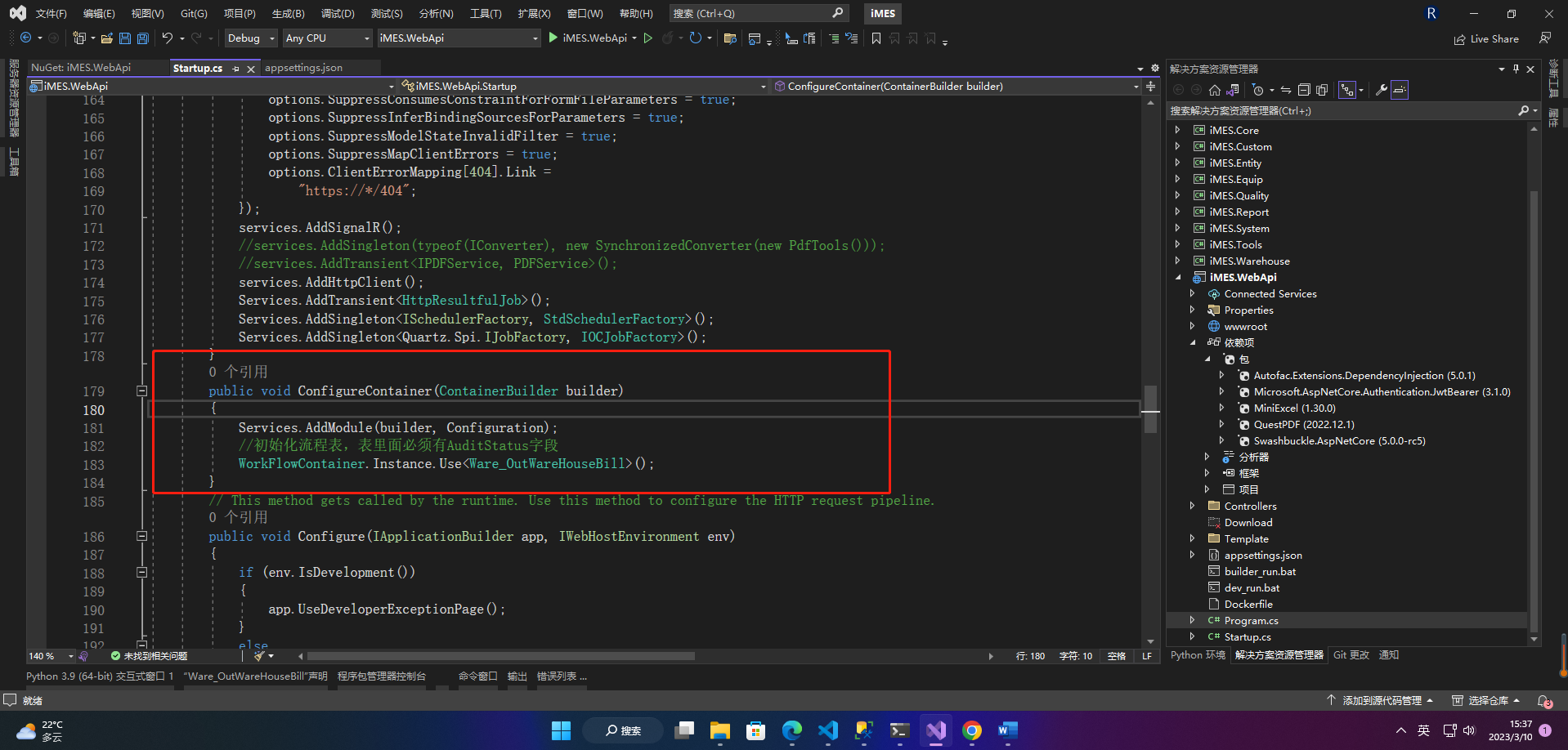Open the iMES.WebApi.Startup type navigation dropdown
Screen dimensions: 1568x750
coord(584,86)
